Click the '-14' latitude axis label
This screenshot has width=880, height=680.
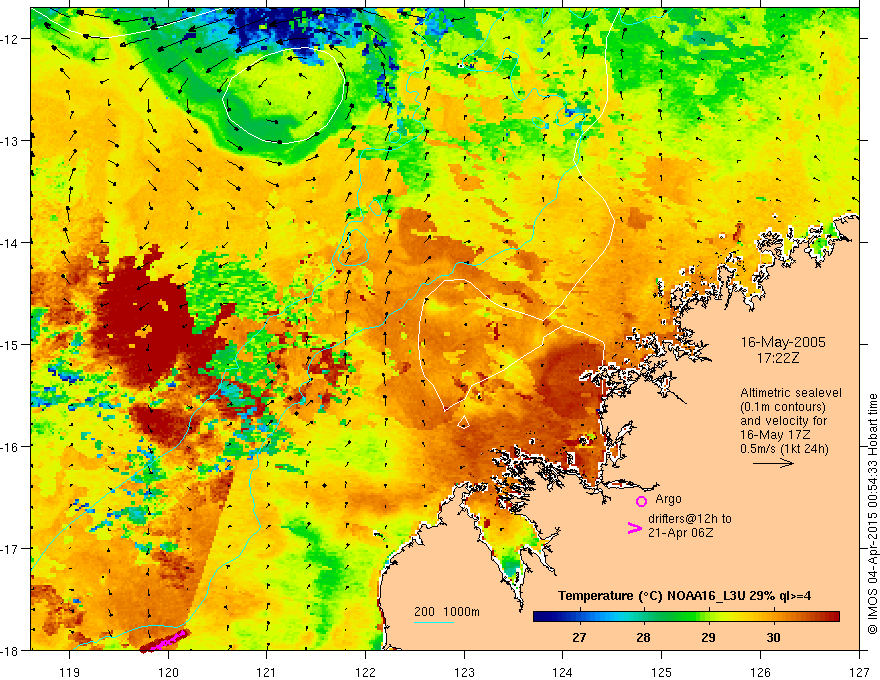10,243
